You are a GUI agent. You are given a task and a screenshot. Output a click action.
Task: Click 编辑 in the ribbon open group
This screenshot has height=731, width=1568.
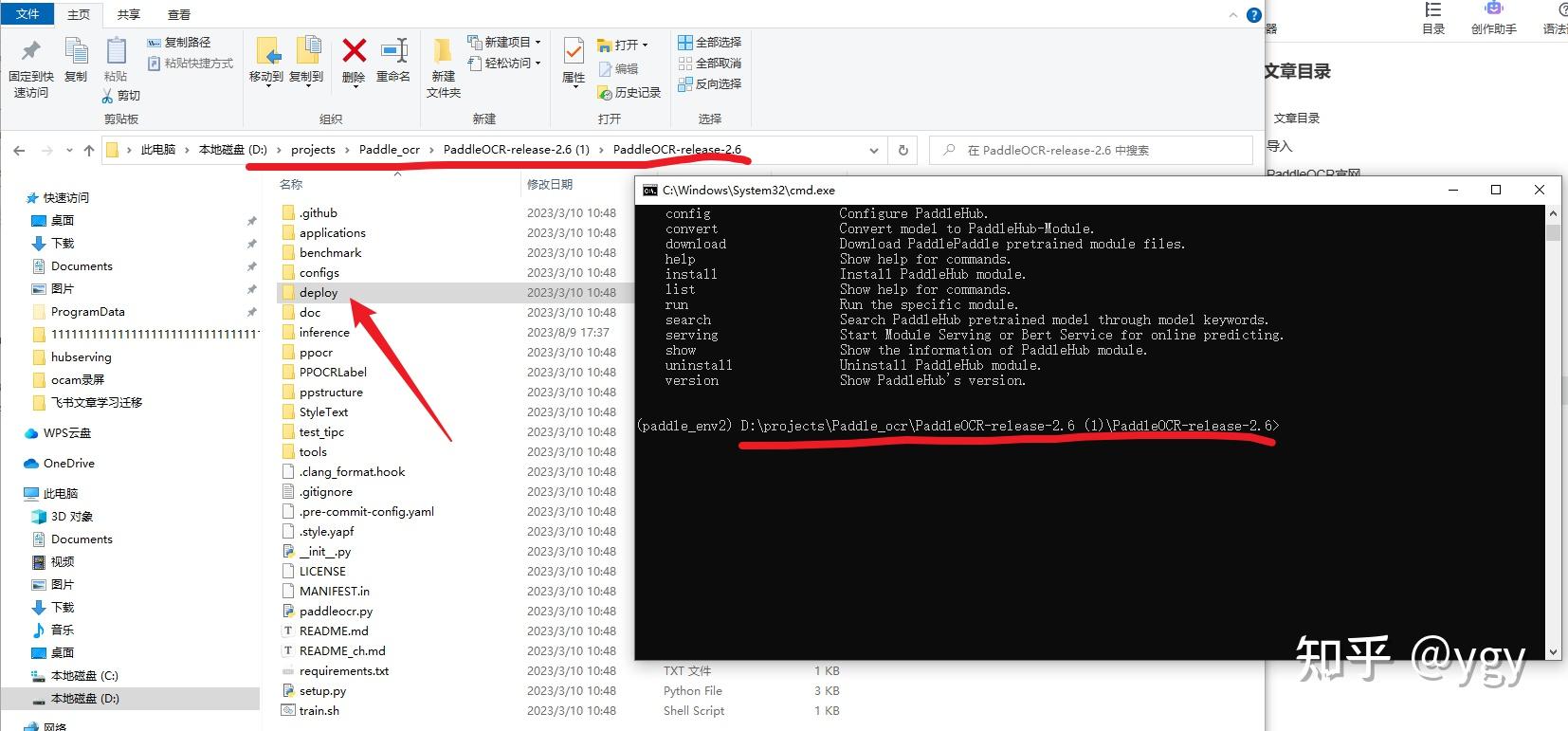point(619,69)
